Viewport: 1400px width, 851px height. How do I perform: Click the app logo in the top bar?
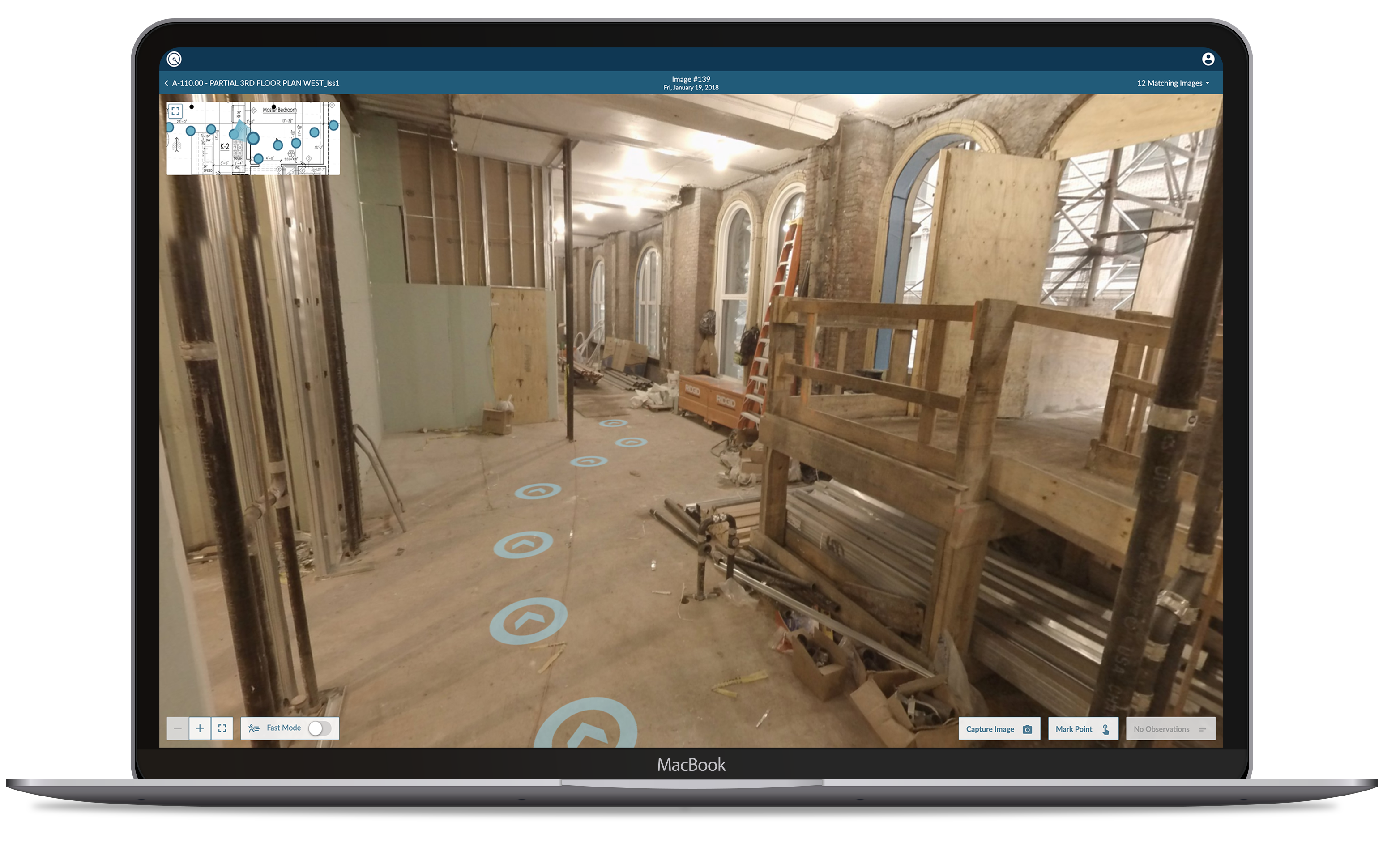(x=175, y=59)
